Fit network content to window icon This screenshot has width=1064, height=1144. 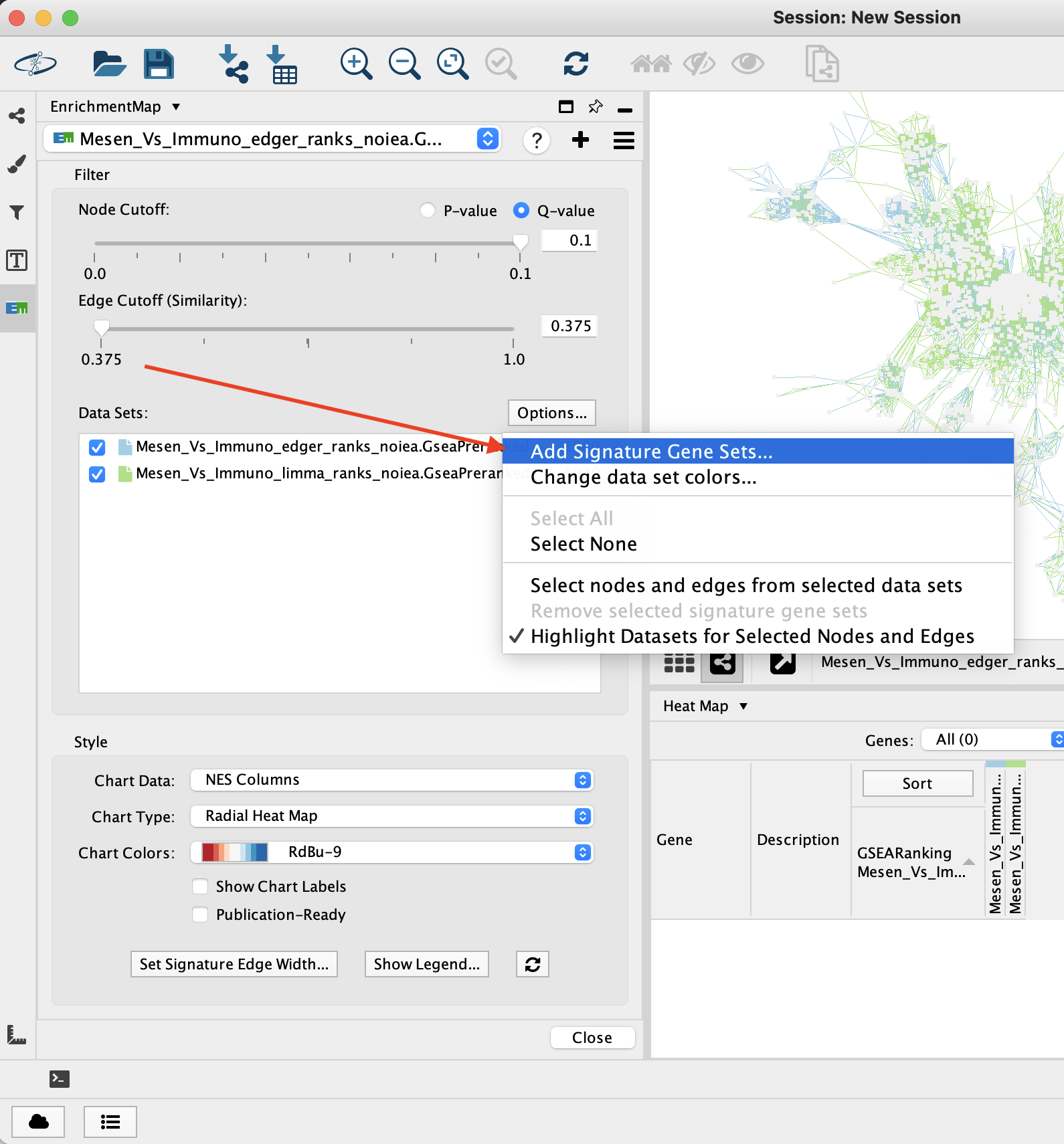(452, 64)
